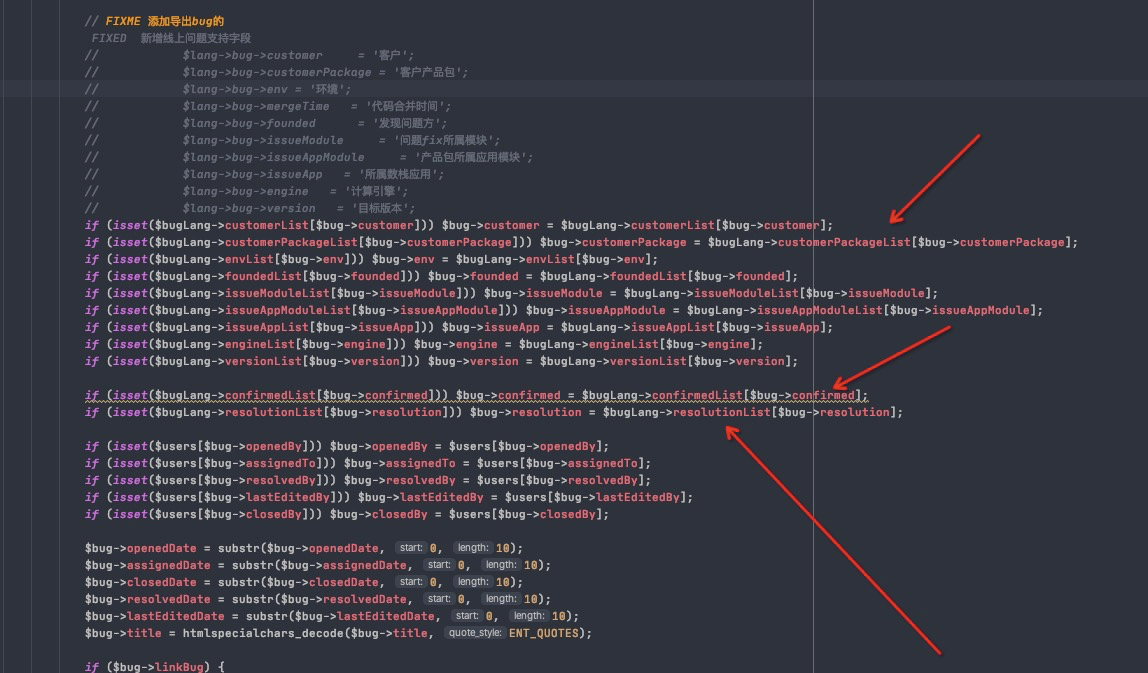This screenshot has height=673, width=1148.
Task: Click the if keyword on the closedBy line
Action: [92, 514]
